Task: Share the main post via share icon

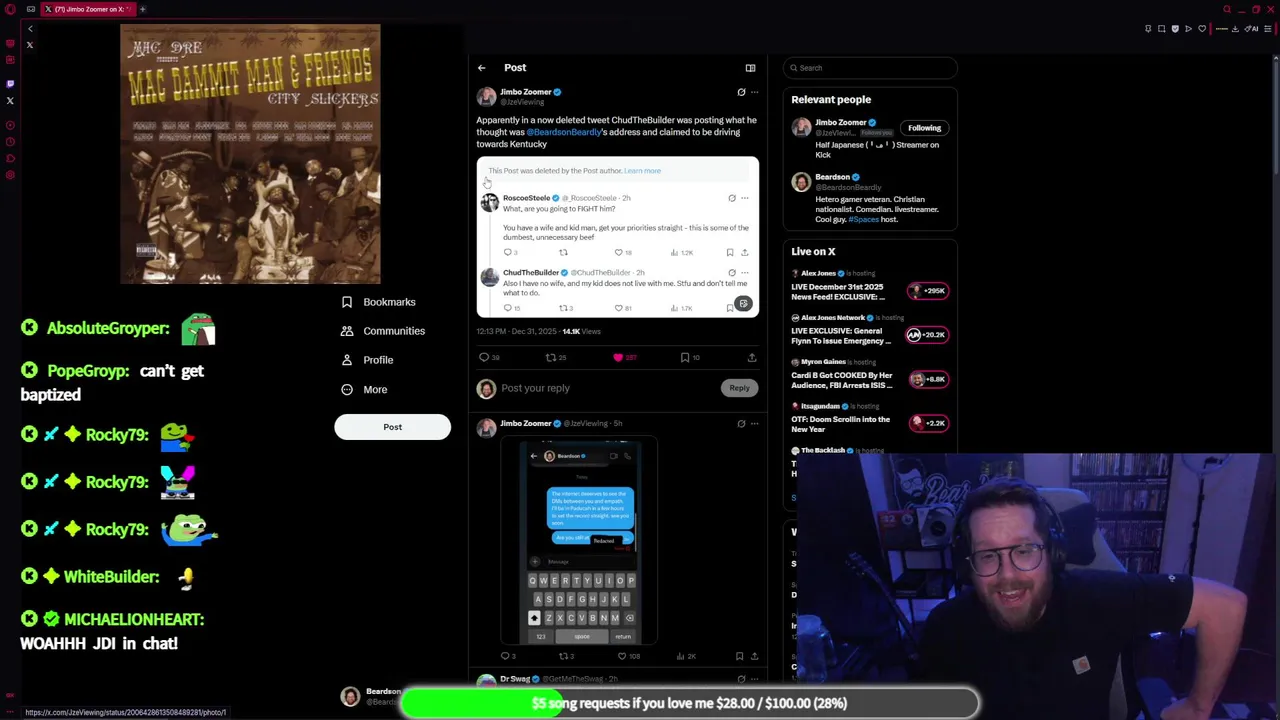Action: 752,357
